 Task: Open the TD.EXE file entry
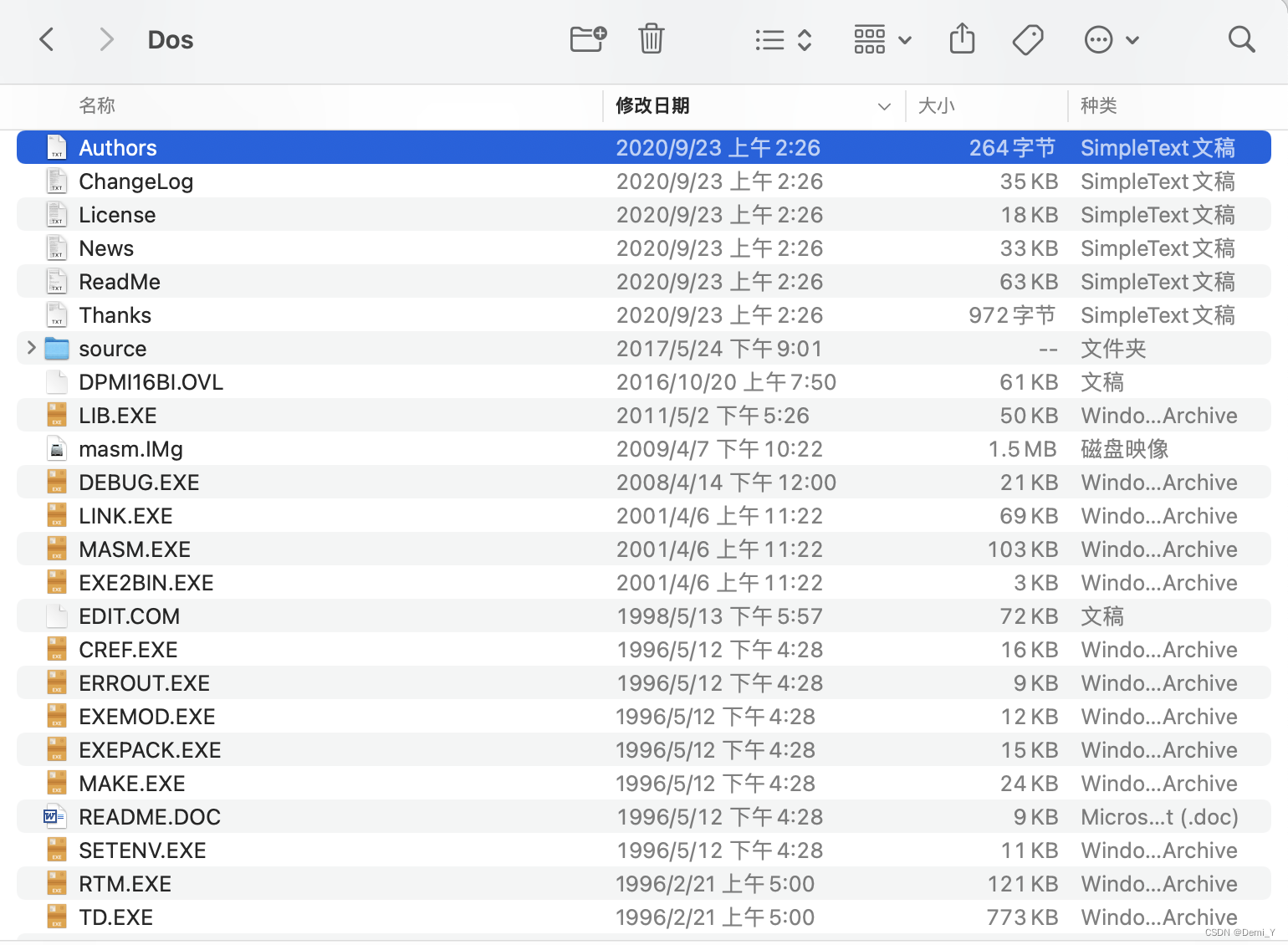point(115,917)
